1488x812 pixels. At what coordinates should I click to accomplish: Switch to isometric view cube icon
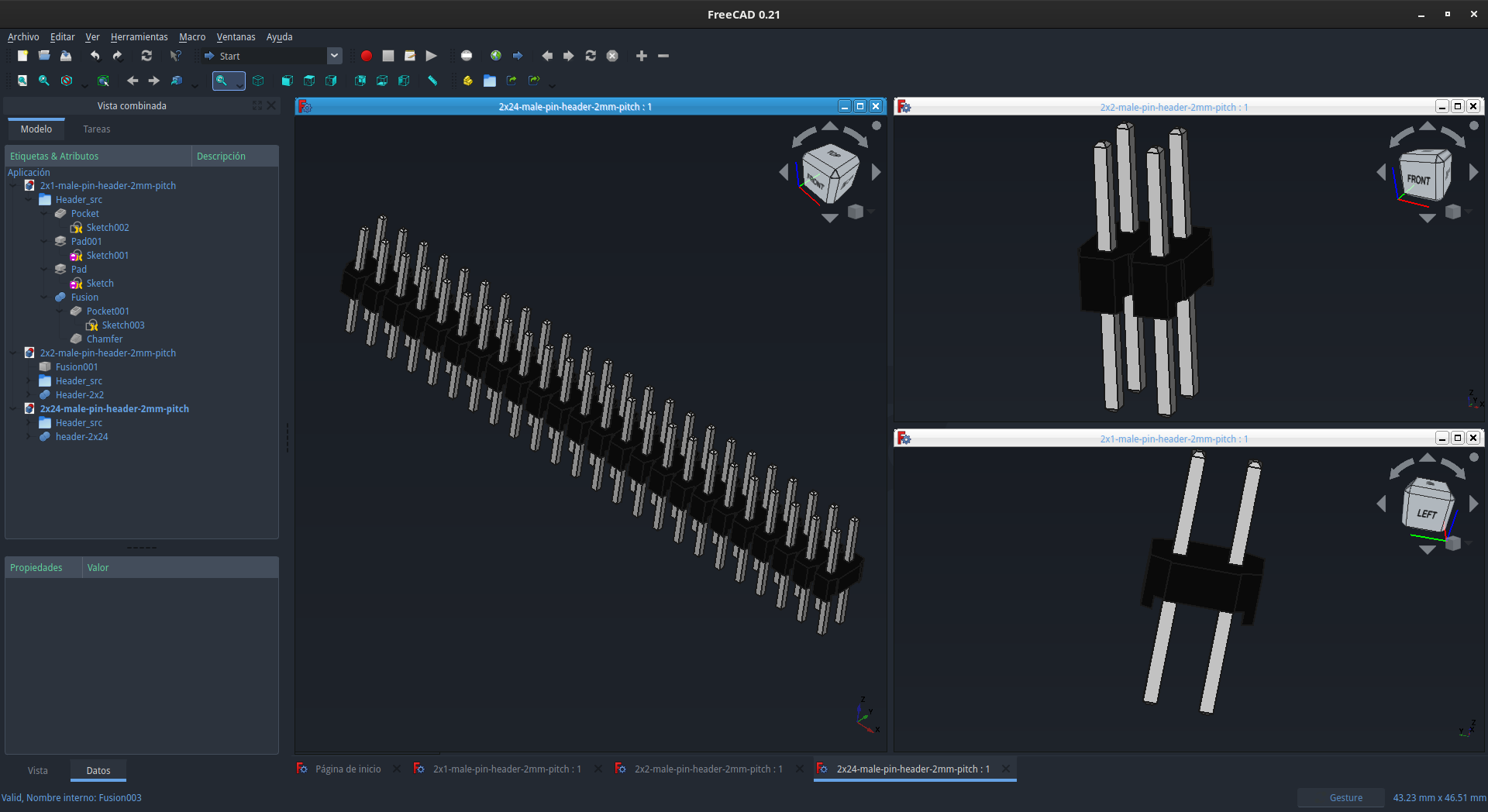(x=258, y=81)
